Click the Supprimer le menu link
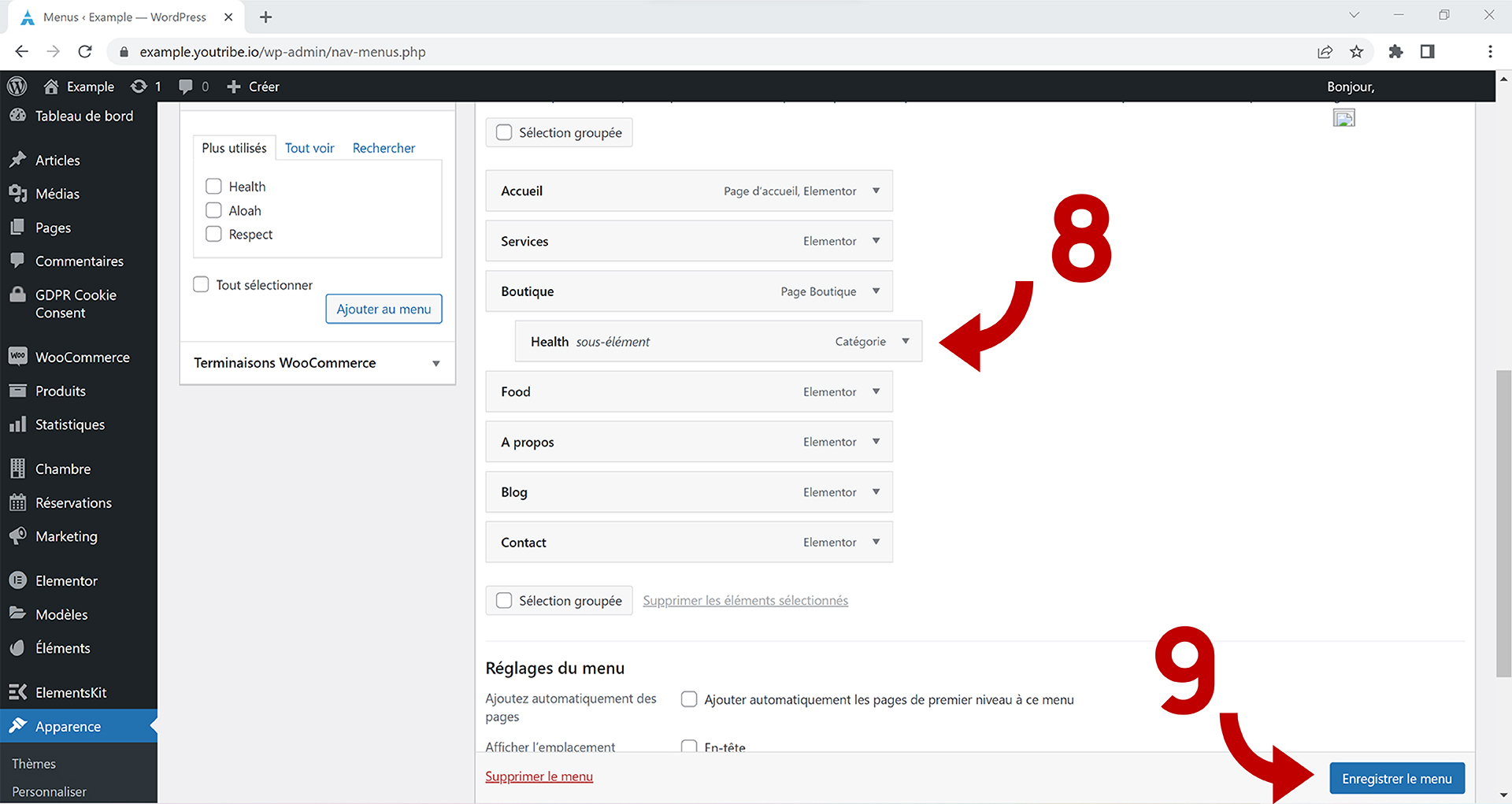 click(539, 776)
